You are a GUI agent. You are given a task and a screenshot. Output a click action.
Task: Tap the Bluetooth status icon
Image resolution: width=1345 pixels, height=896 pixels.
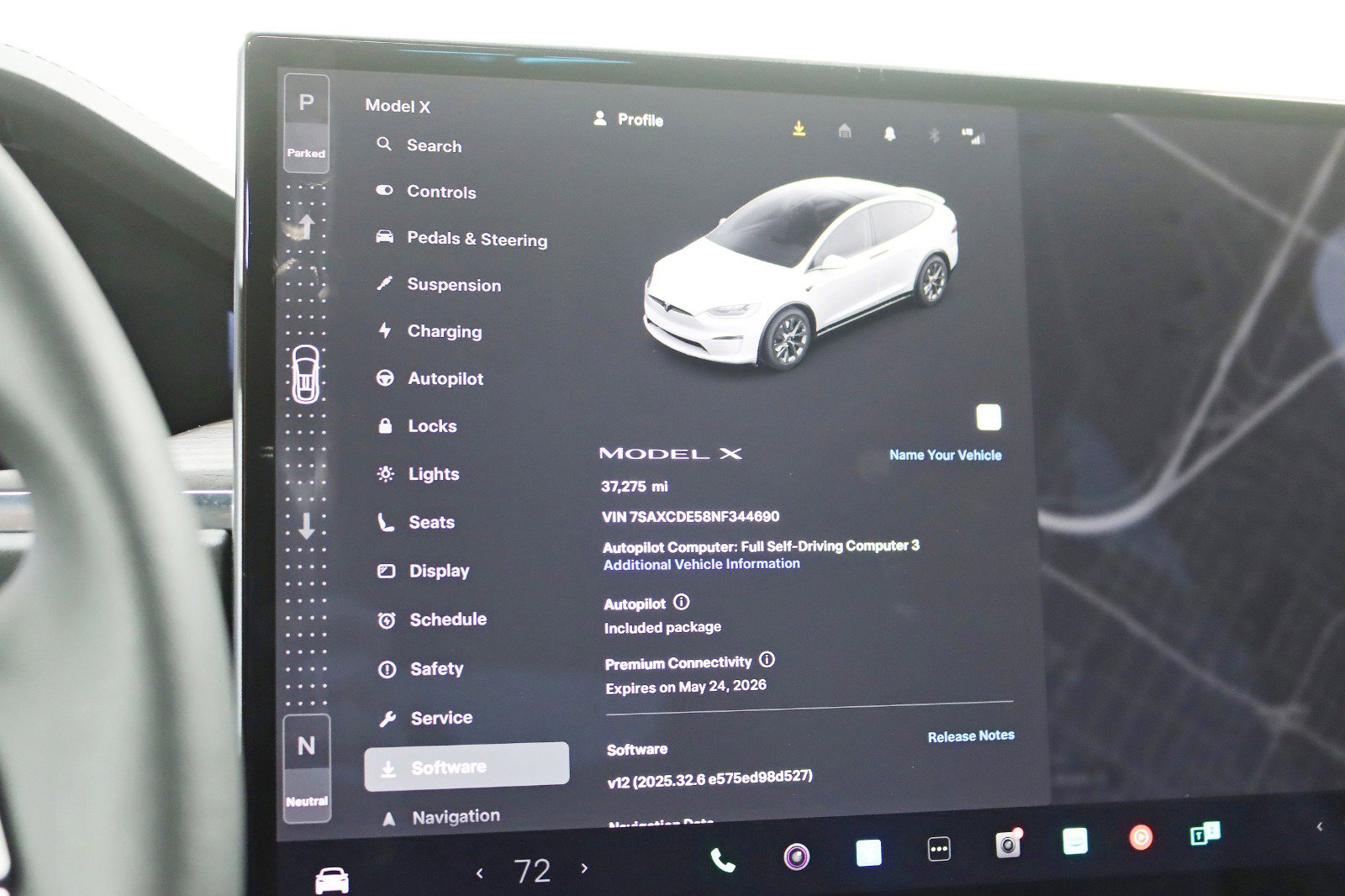(932, 135)
